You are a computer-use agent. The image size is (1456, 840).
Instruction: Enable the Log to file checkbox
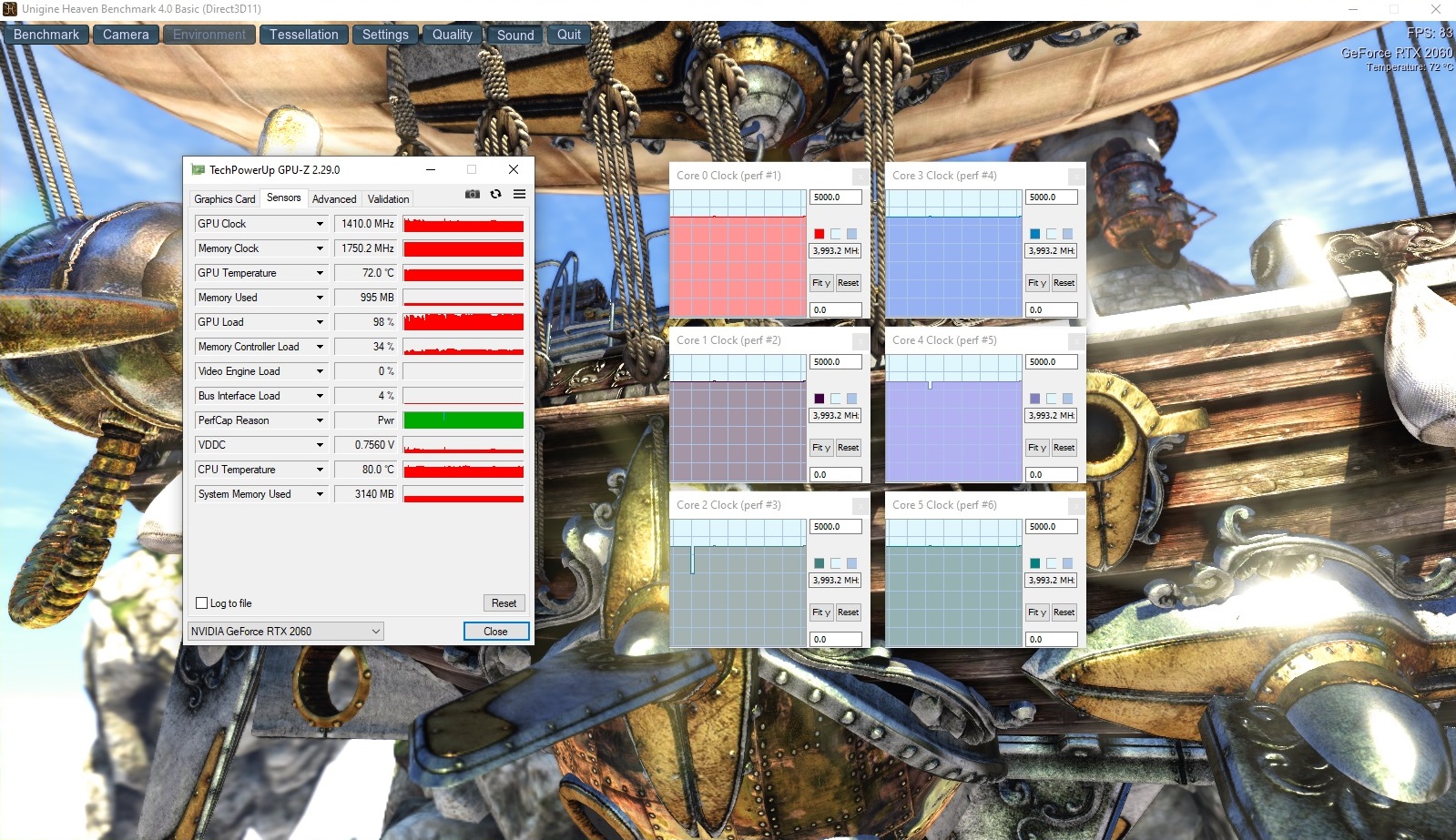click(202, 603)
